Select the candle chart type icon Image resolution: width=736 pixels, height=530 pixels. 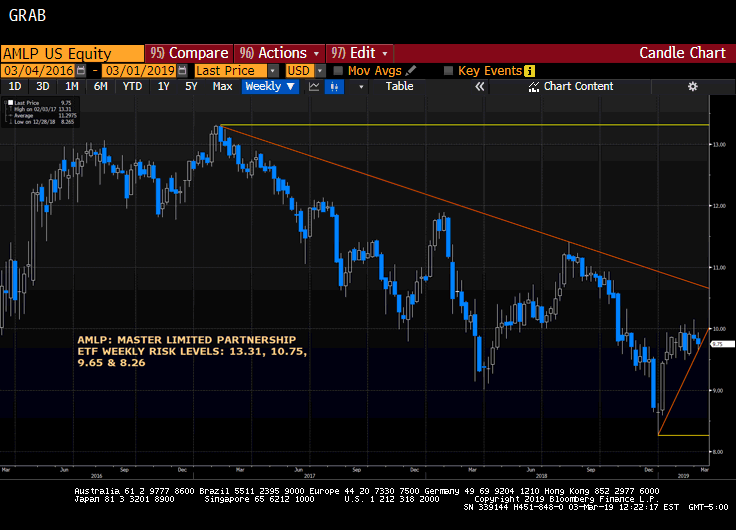334,86
